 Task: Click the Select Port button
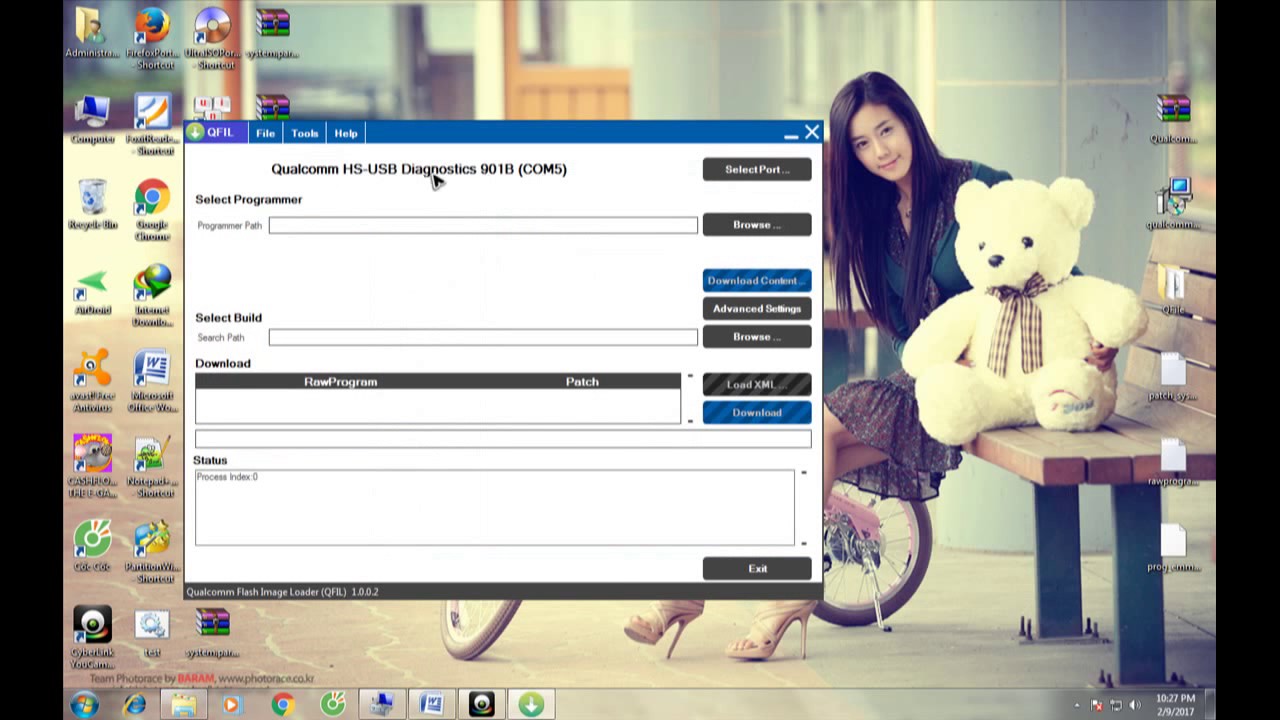(757, 169)
